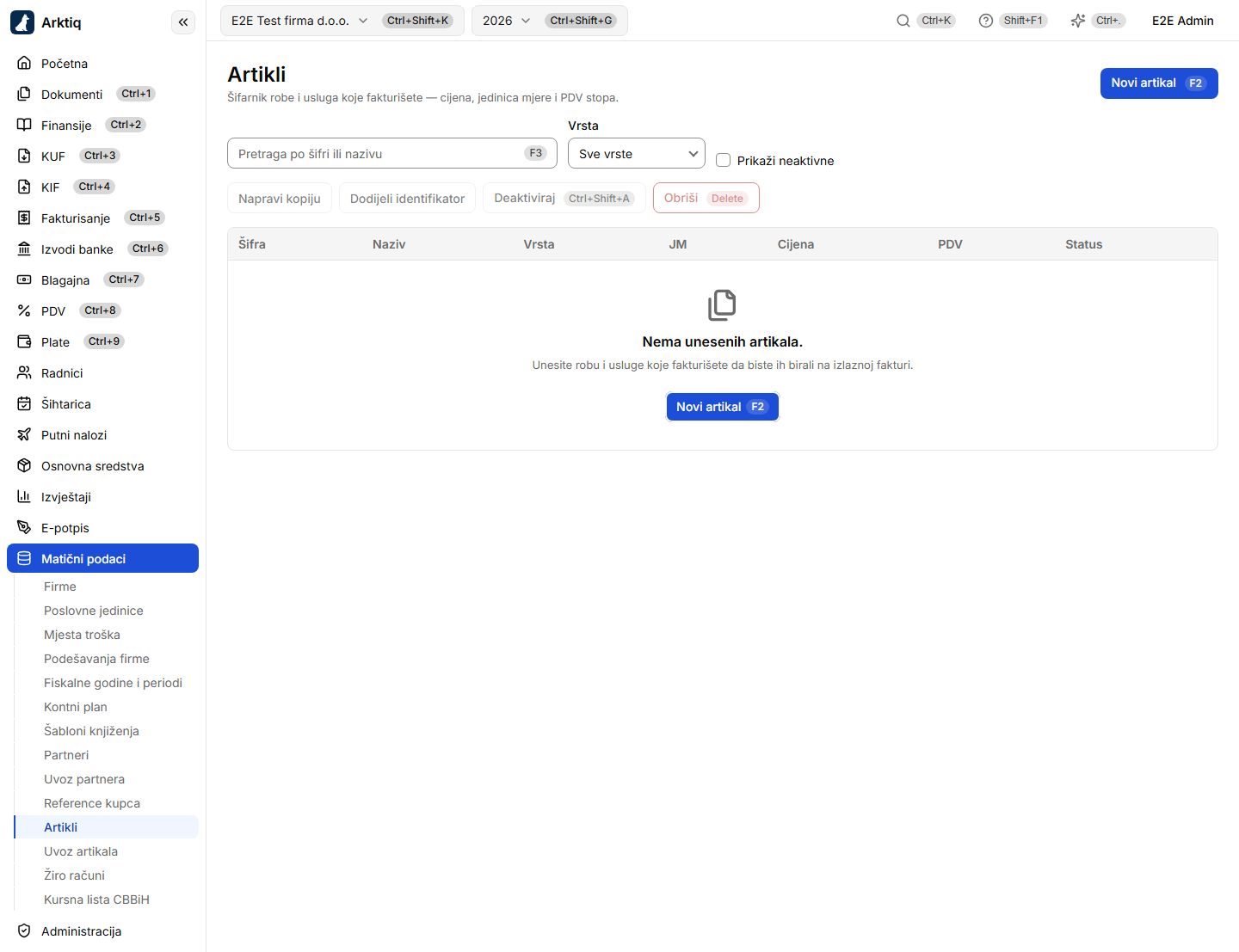Viewport: 1239px width, 952px height.
Task: Open Finansije book icon
Action: [24, 125]
